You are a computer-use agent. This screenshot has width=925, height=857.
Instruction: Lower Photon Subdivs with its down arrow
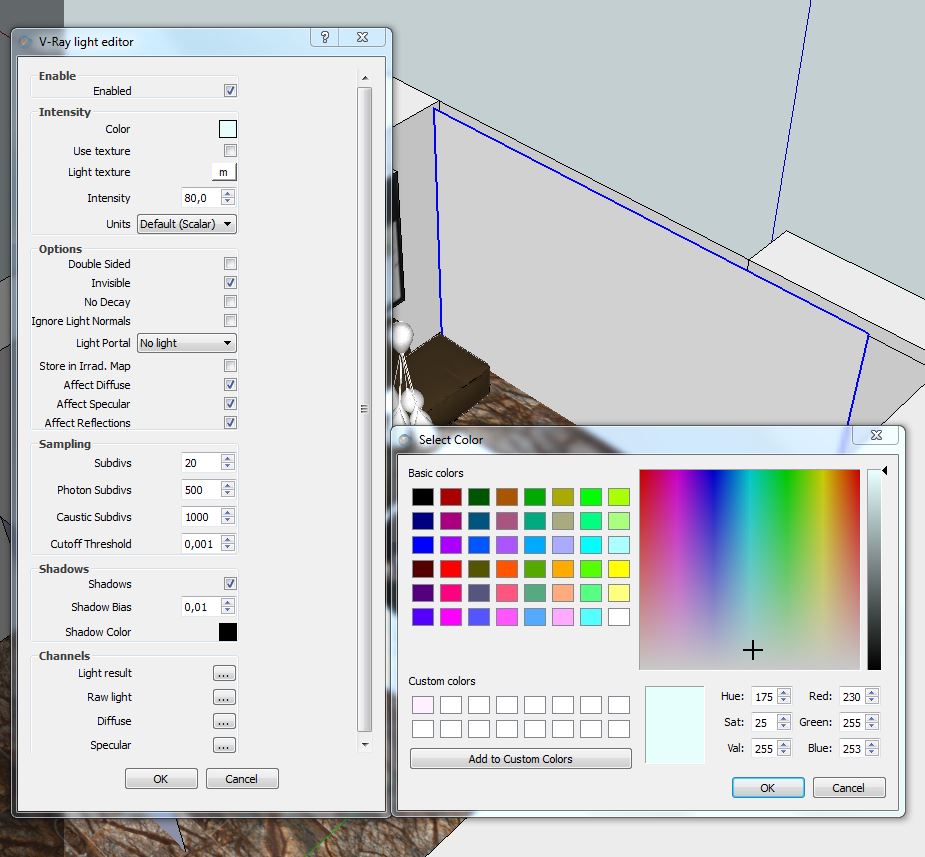(x=228, y=494)
